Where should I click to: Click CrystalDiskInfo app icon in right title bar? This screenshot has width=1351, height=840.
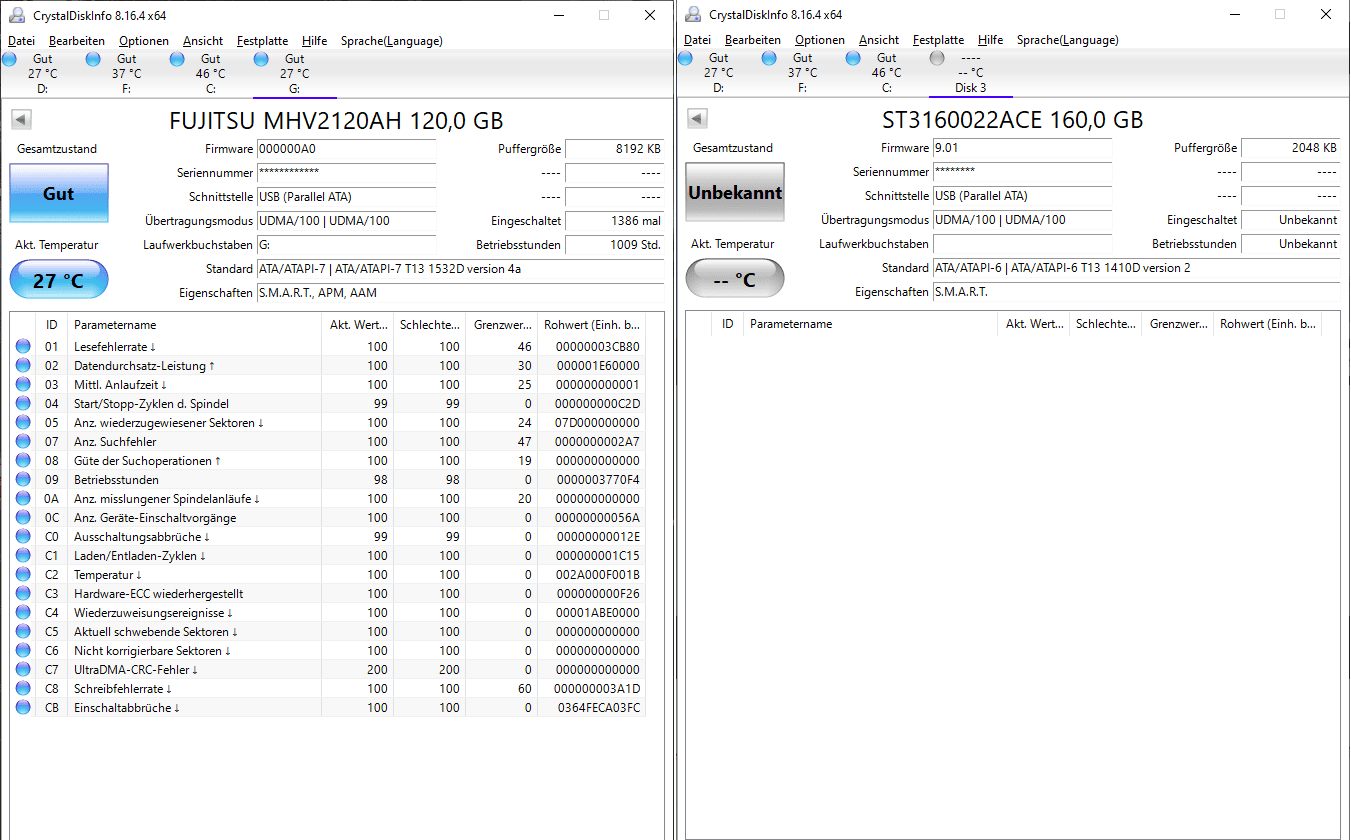(693, 14)
